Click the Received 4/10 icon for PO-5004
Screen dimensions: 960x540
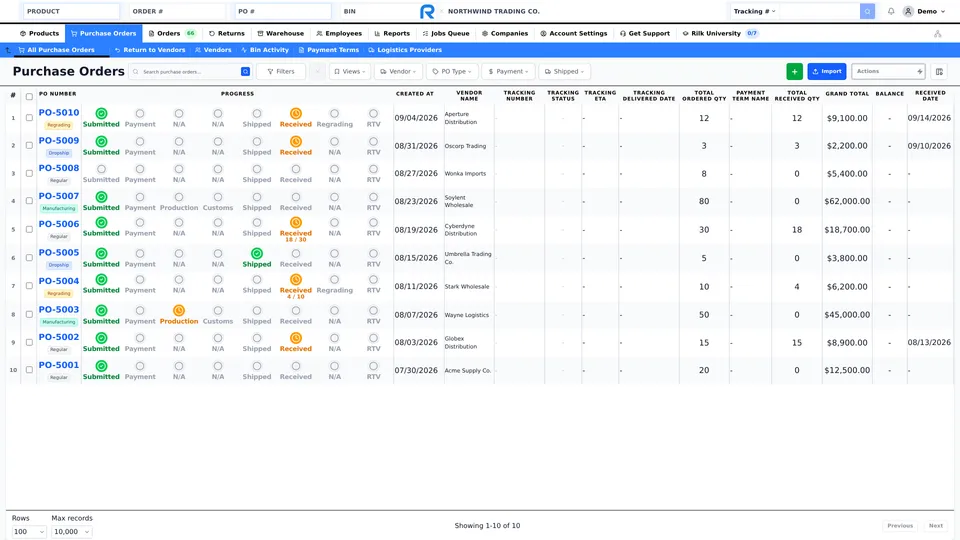coord(296,280)
